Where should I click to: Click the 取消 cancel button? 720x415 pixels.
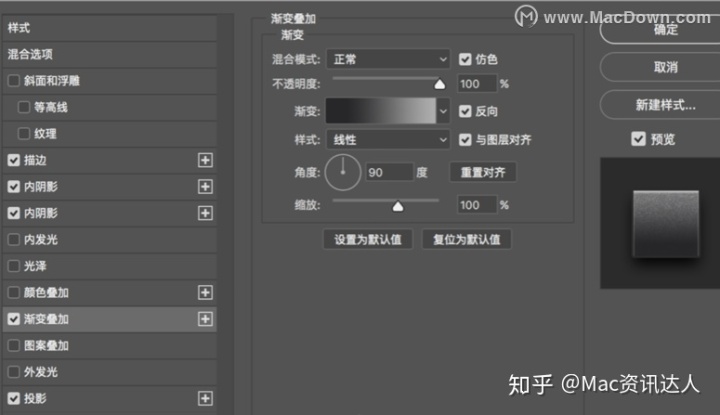click(661, 67)
